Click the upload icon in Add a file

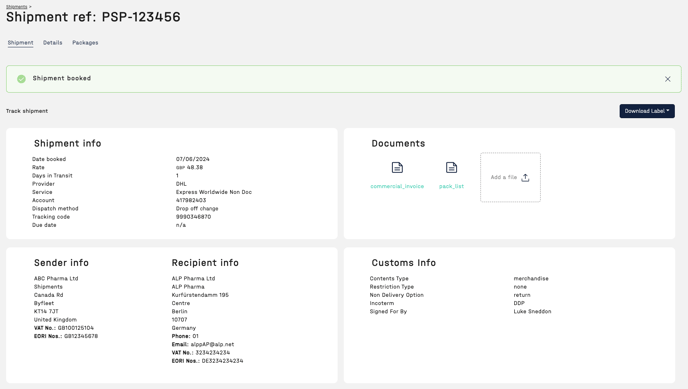[x=525, y=178]
